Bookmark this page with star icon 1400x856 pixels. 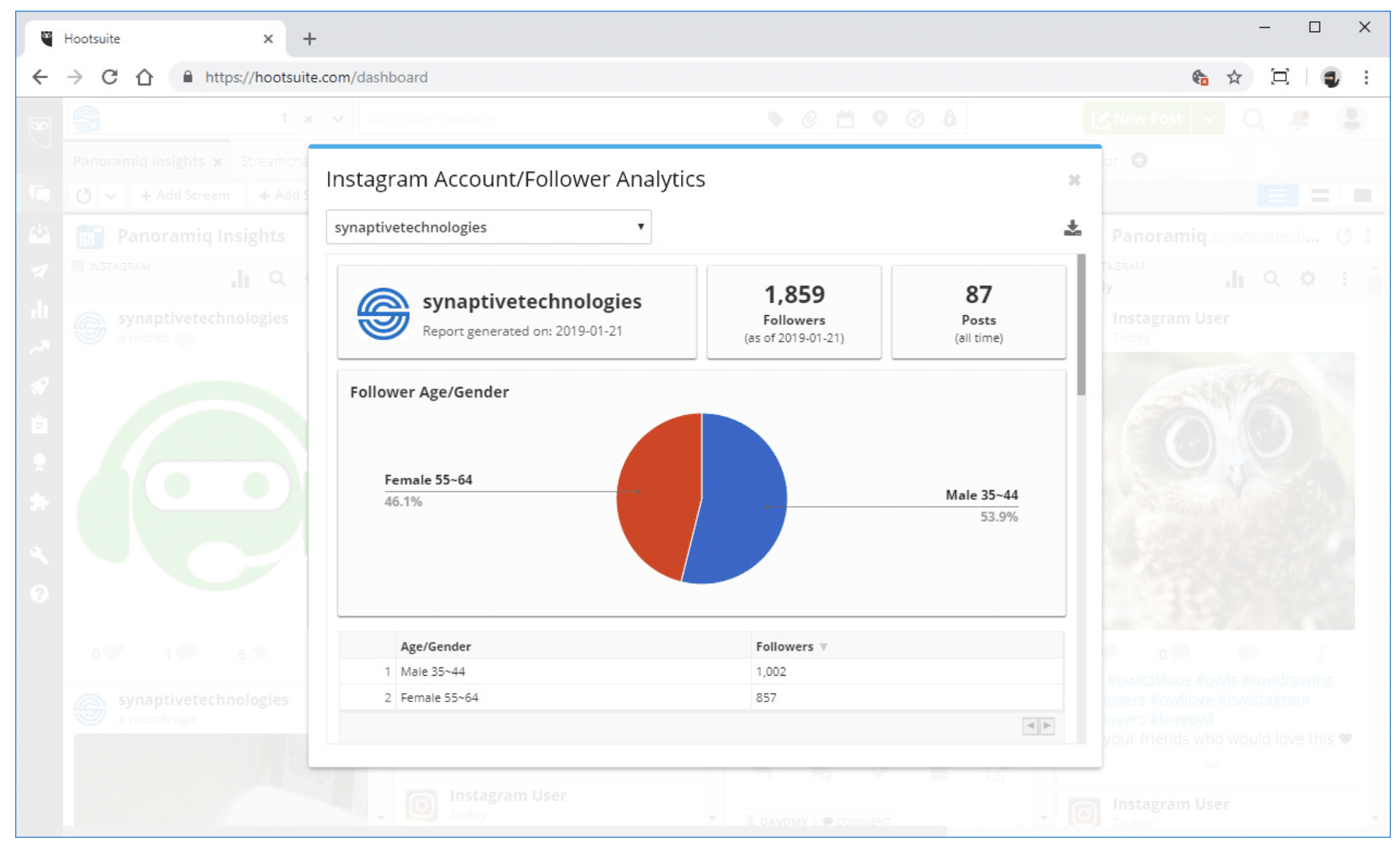coord(1234,77)
